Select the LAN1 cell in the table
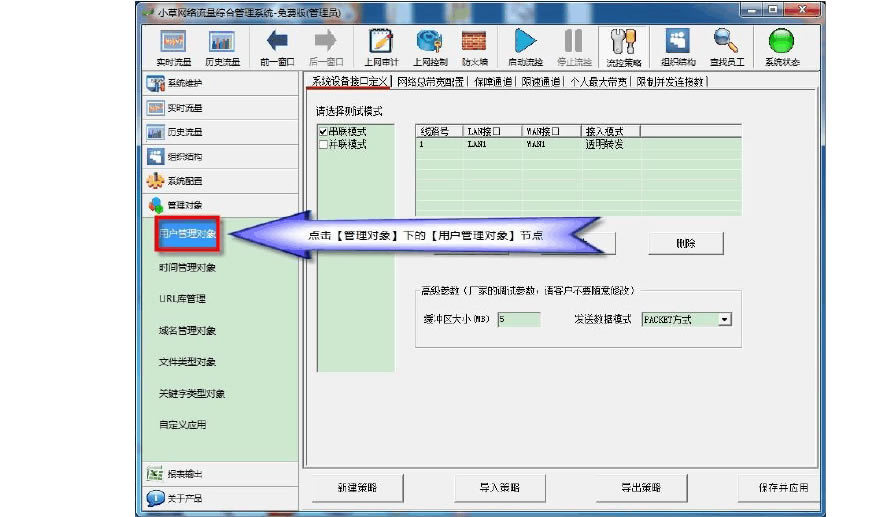893x517 pixels. [477, 145]
